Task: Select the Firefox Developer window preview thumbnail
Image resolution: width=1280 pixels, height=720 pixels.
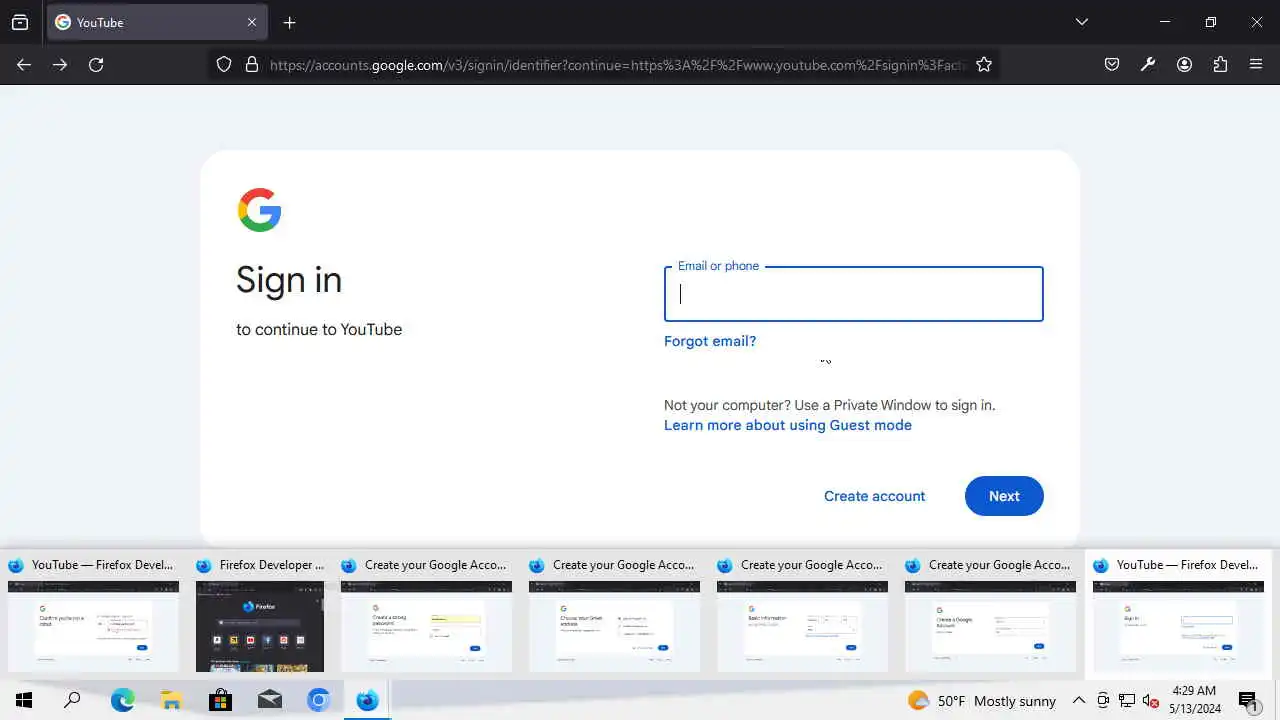Action: tap(260, 615)
